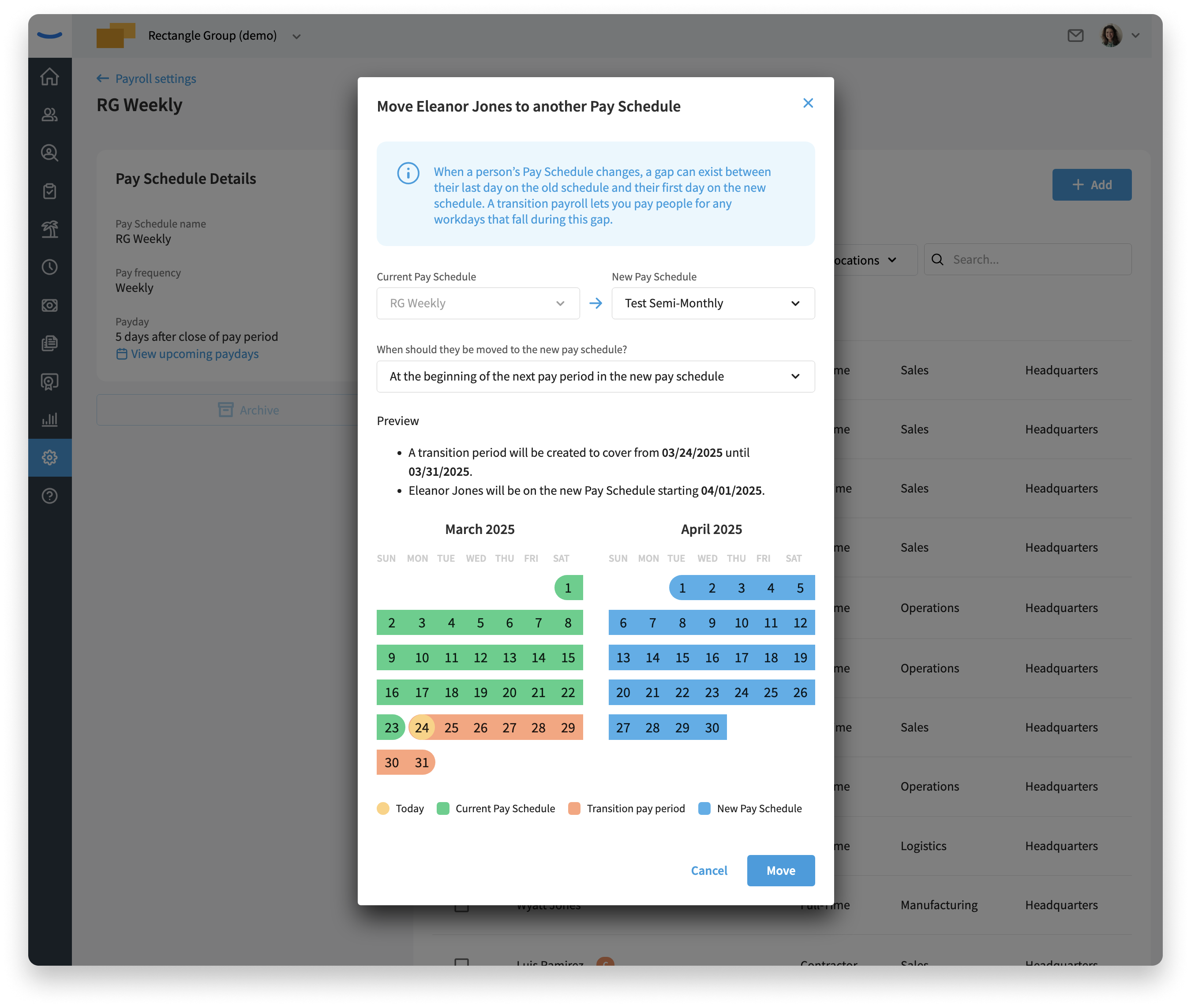Close the Move Pay Schedule dialog
This screenshot has height=1008, width=1191.
(x=808, y=103)
